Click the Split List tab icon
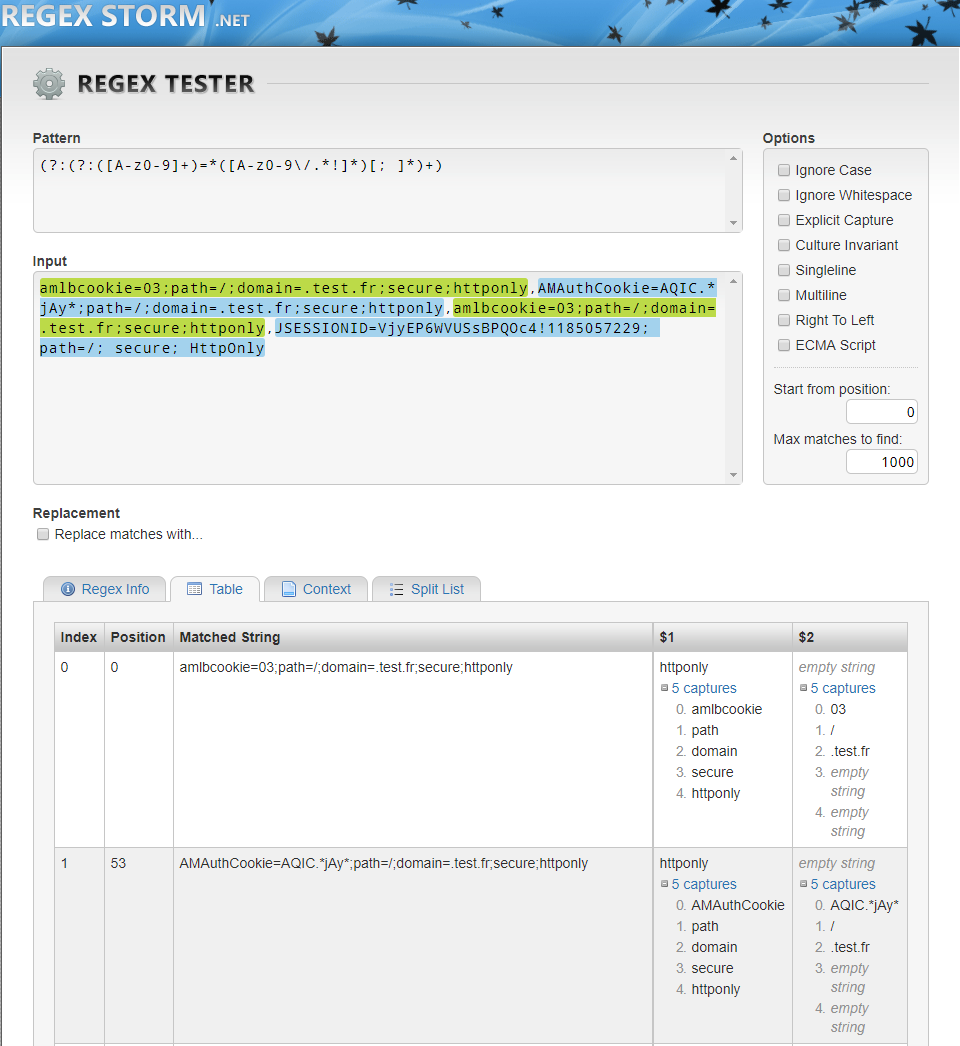This screenshot has width=960, height=1046. pos(396,590)
